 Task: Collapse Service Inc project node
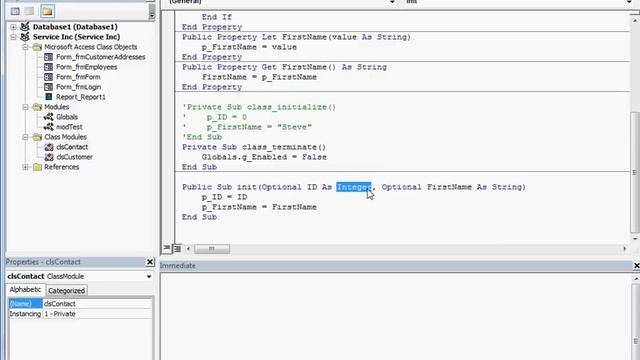pyautogui.click(x=13, y=37)
